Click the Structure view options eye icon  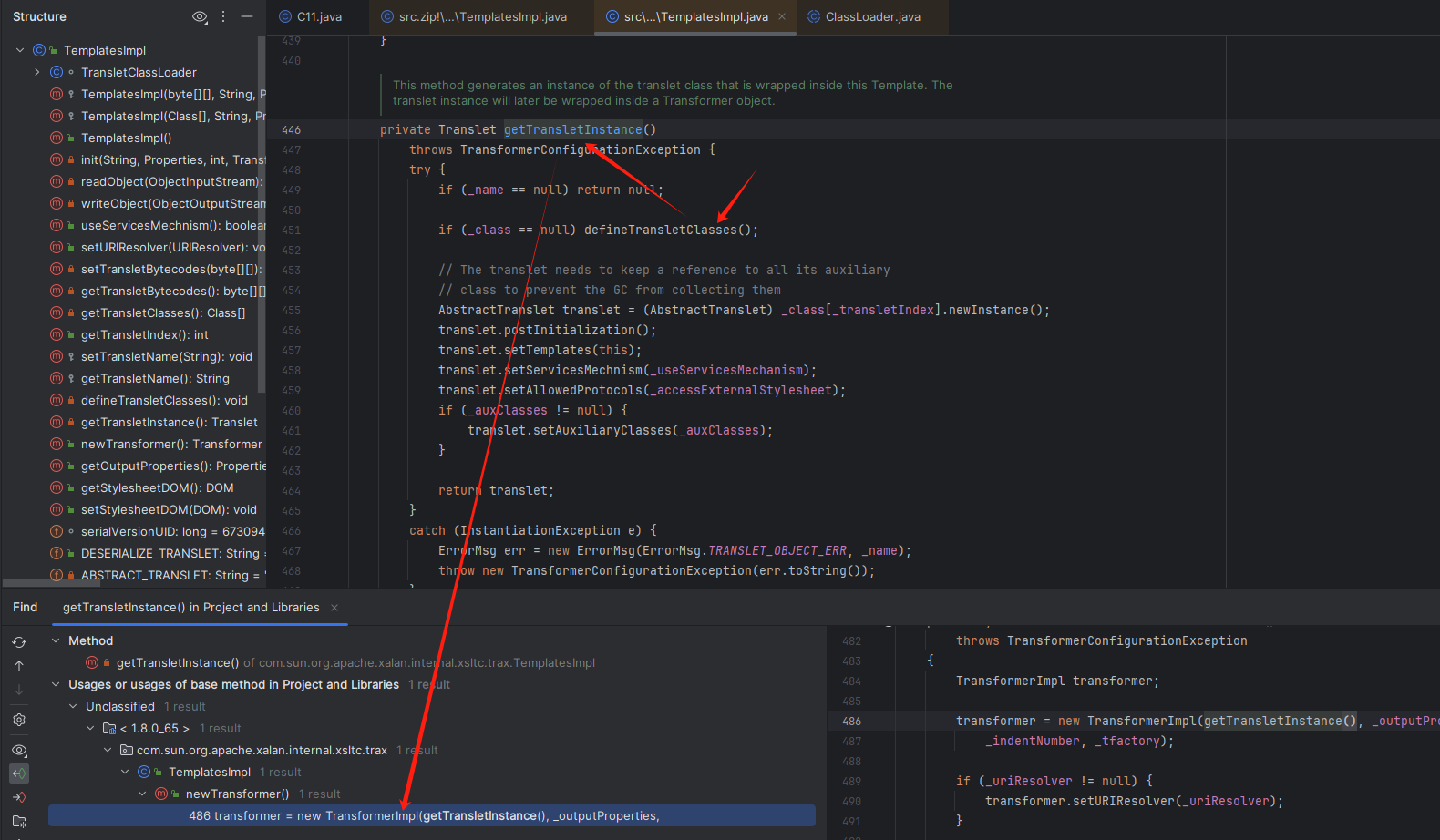pyautogui.click(x=200, y=16)
